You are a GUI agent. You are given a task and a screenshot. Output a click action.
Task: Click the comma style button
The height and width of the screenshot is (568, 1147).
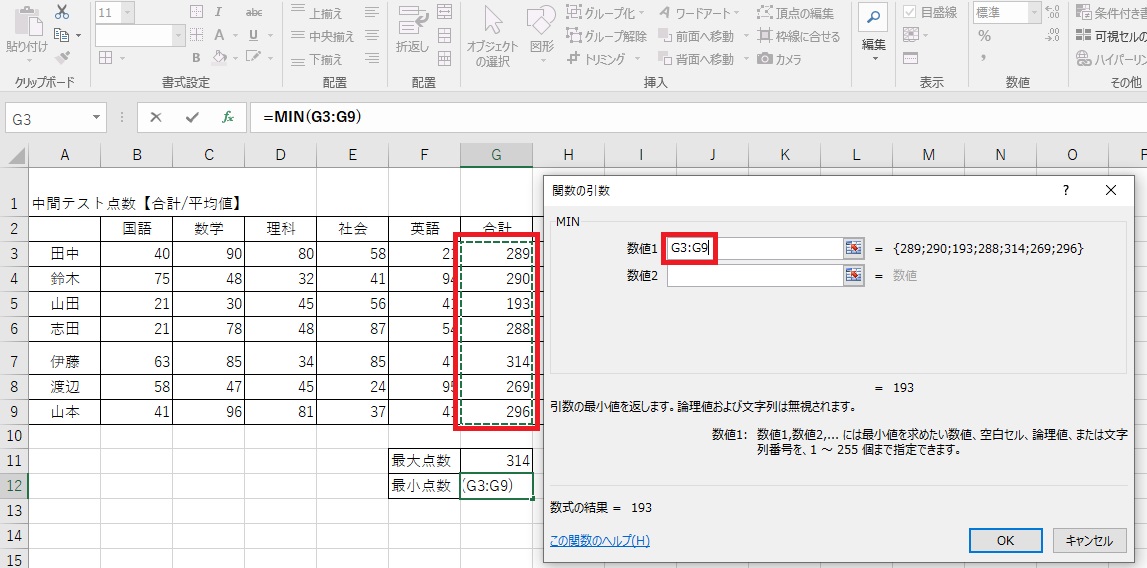click(x=983, y=58)
